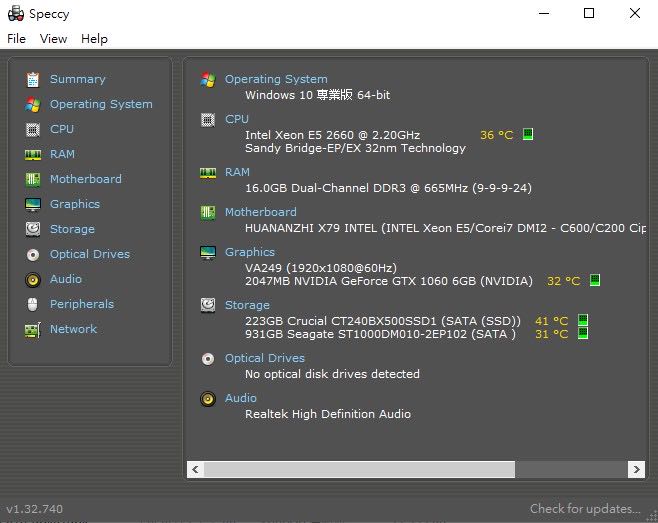
Task: Click Check for updates link
Action: tap(585, 509)
